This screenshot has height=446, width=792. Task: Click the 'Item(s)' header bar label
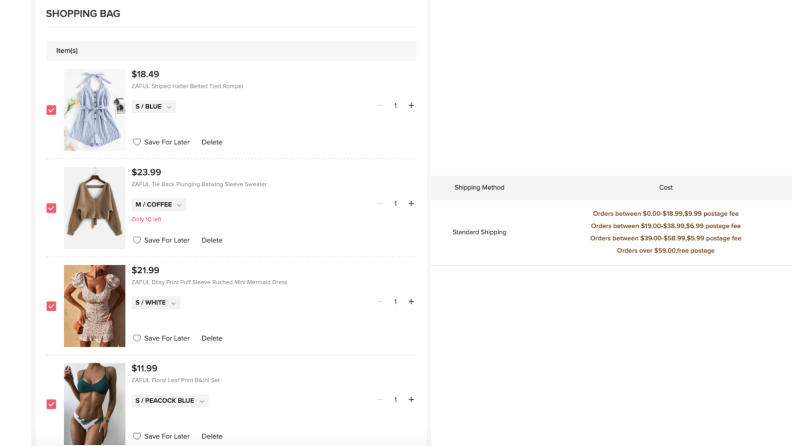(x=67, y=51)
